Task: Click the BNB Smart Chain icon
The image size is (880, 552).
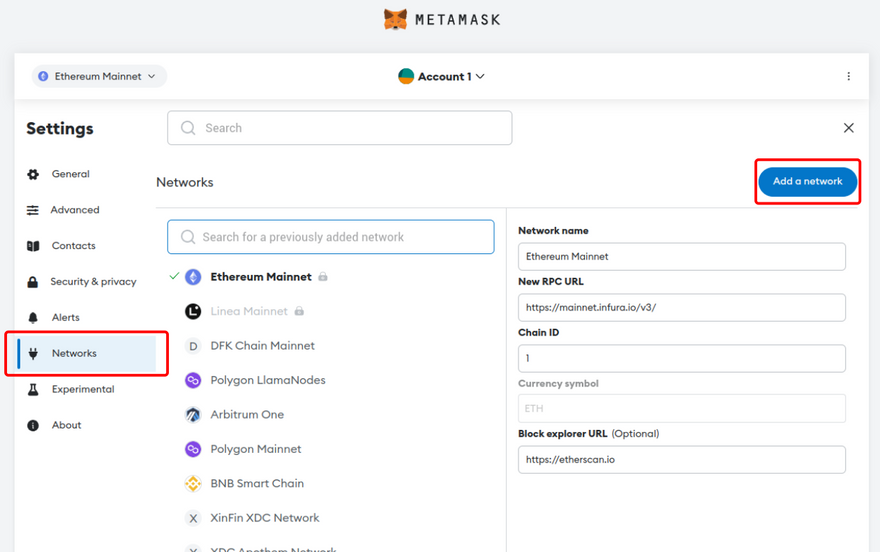Action: [193, 484]
